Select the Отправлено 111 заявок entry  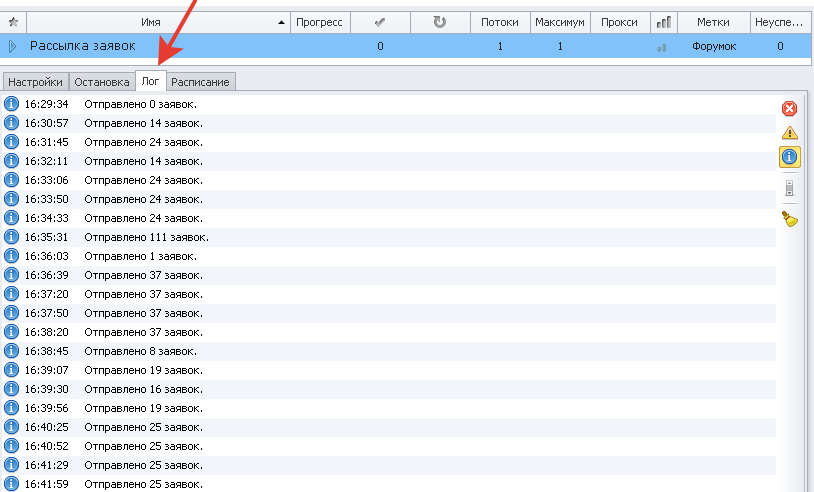click(388, 237)
